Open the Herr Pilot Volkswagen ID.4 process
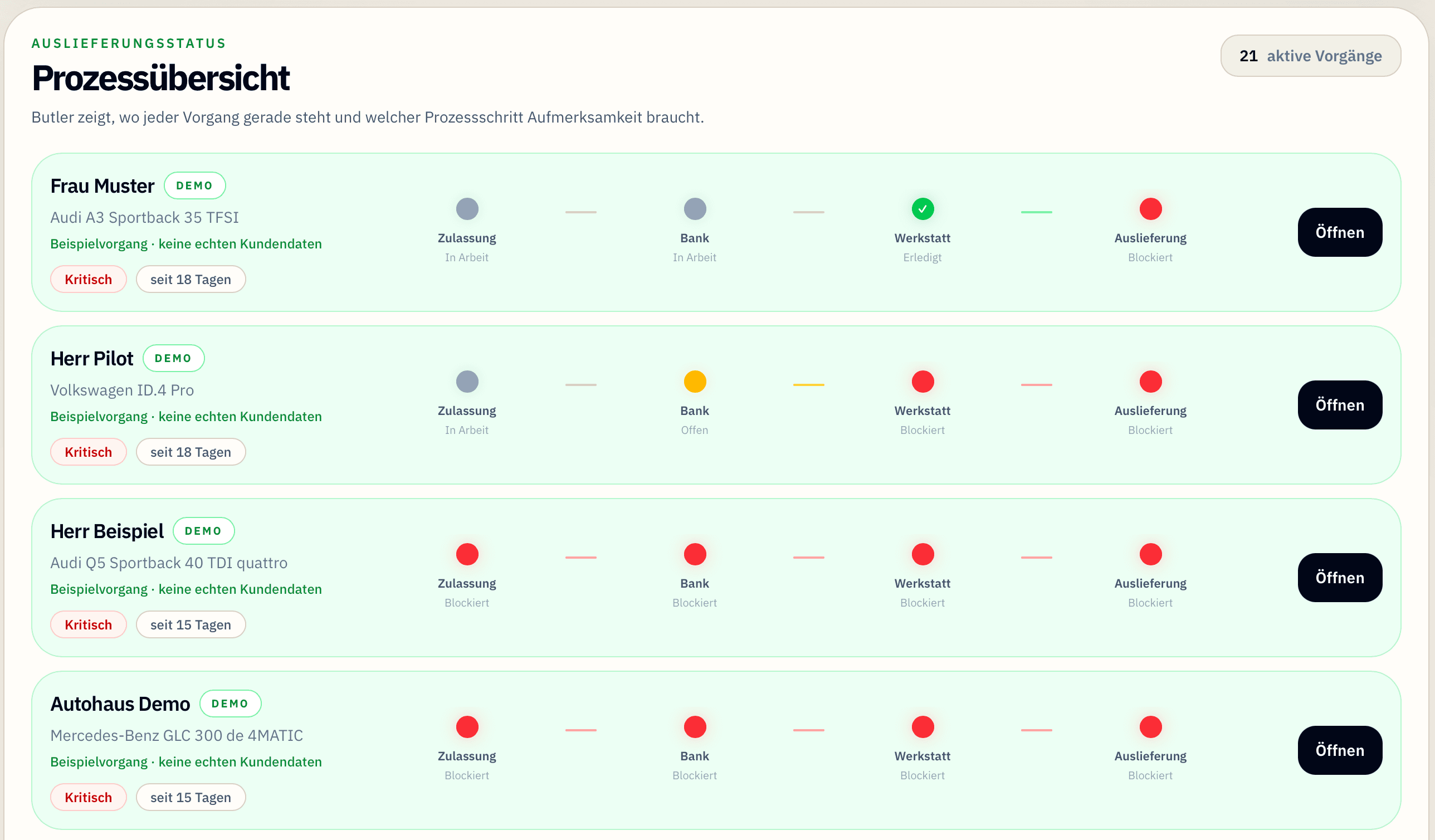The height and width of the screenshot is (840, 1435). [x=1339, y=405]
